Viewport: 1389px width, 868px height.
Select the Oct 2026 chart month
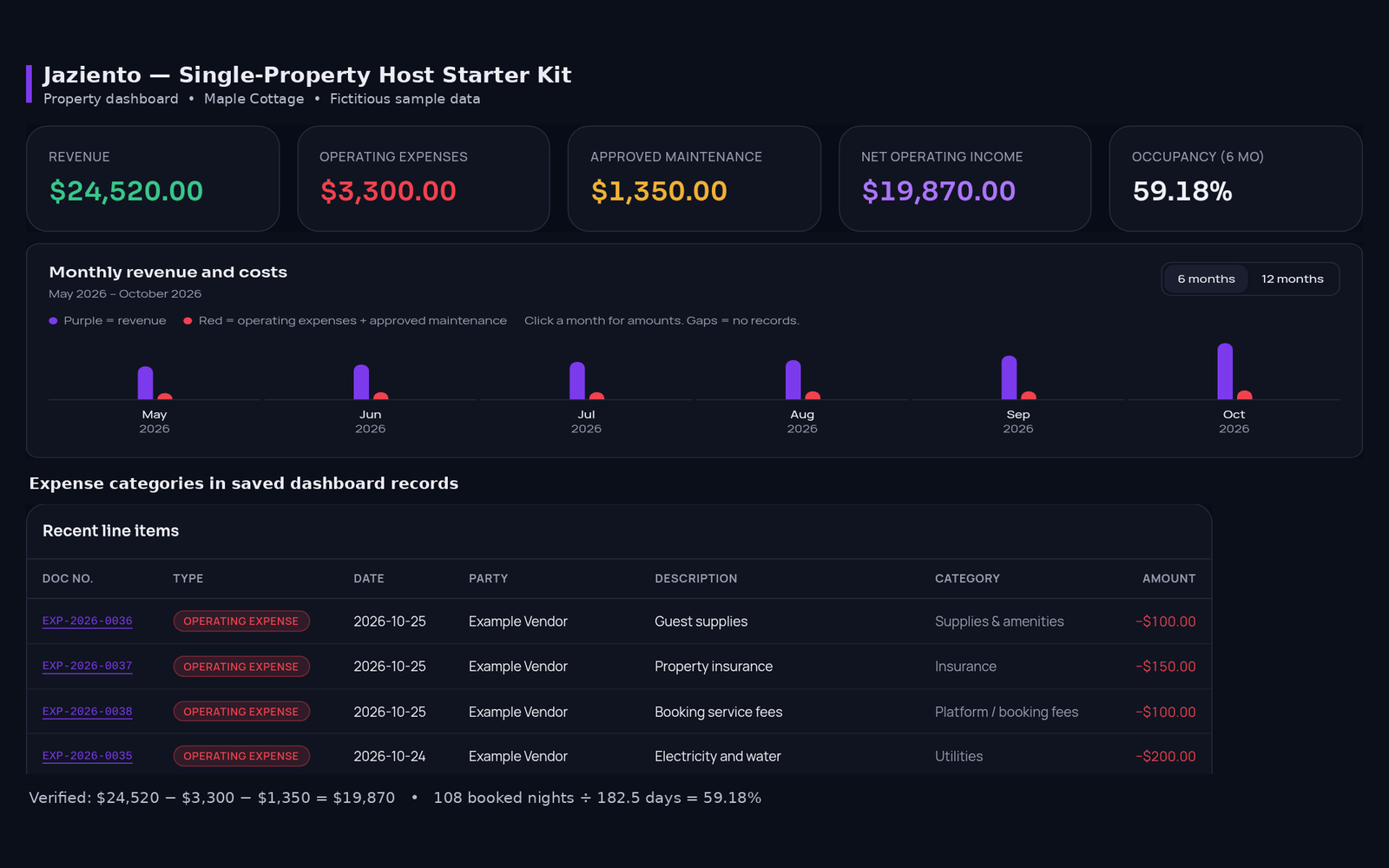[x=1234, y=386]
